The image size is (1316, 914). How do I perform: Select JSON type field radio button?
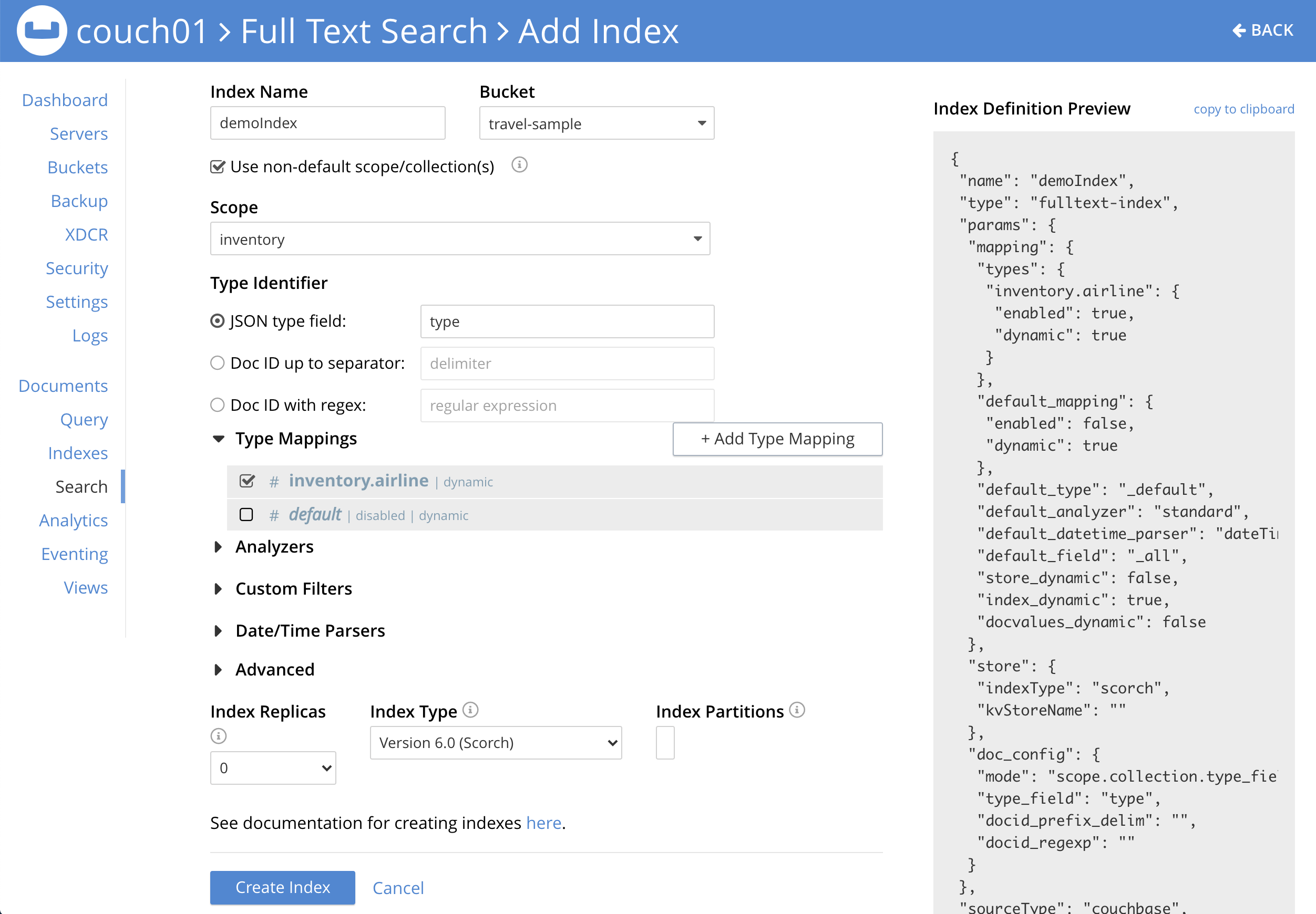click(217, 321)
